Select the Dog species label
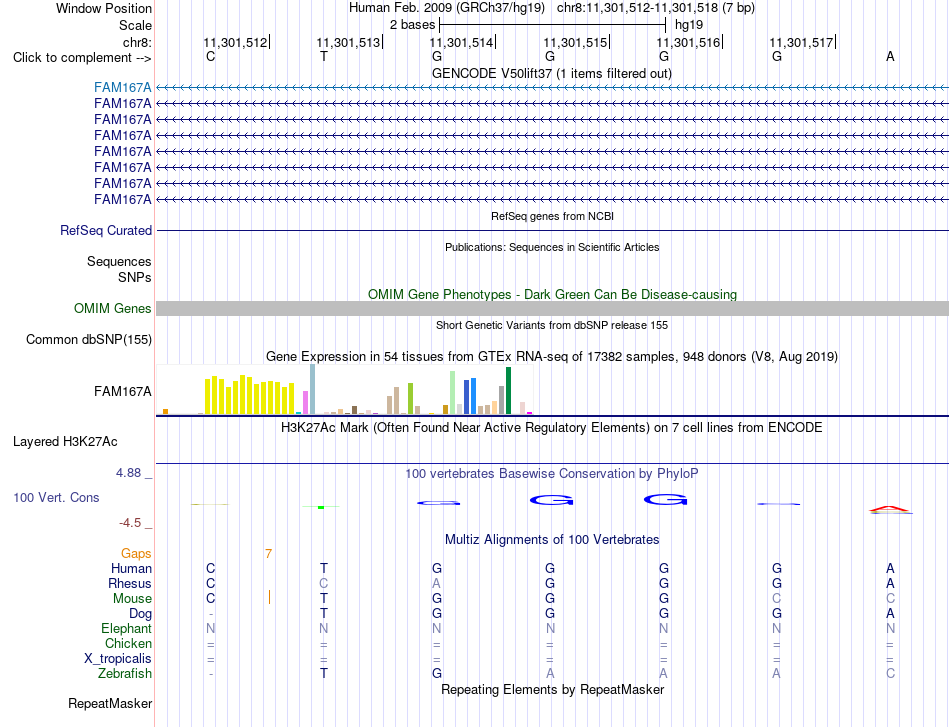The image size is (950, 727). (x=141, y=614)
